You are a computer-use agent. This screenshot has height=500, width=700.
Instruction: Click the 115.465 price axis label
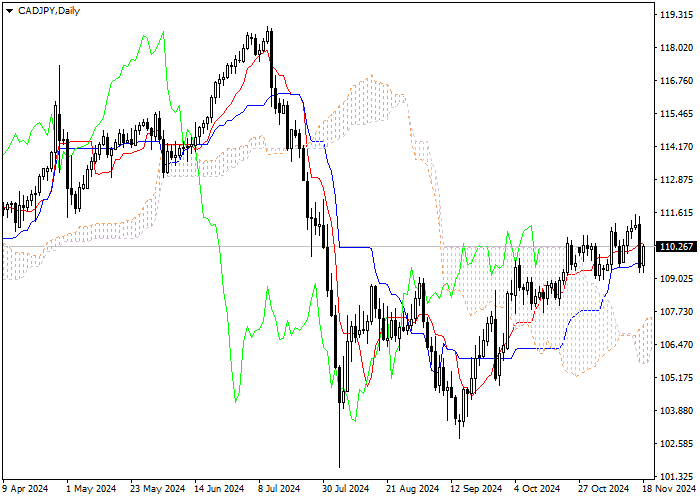(676, 114)
